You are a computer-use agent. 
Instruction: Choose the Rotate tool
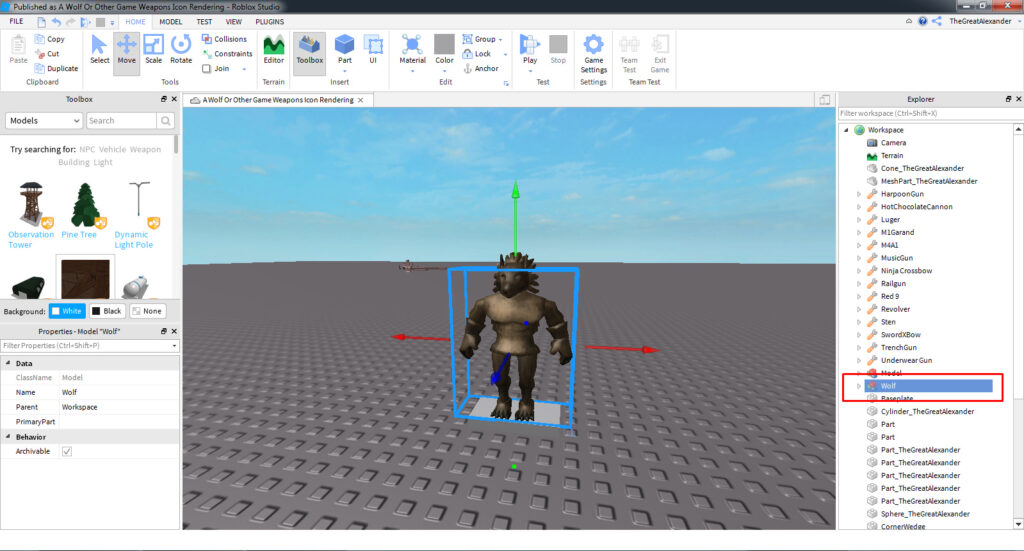click(x=181, y=48)
